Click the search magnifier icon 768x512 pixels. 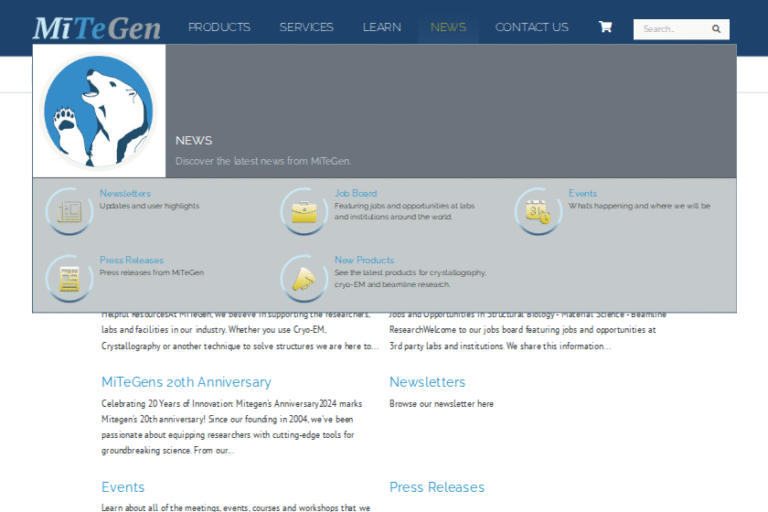[x=716, y=29]
